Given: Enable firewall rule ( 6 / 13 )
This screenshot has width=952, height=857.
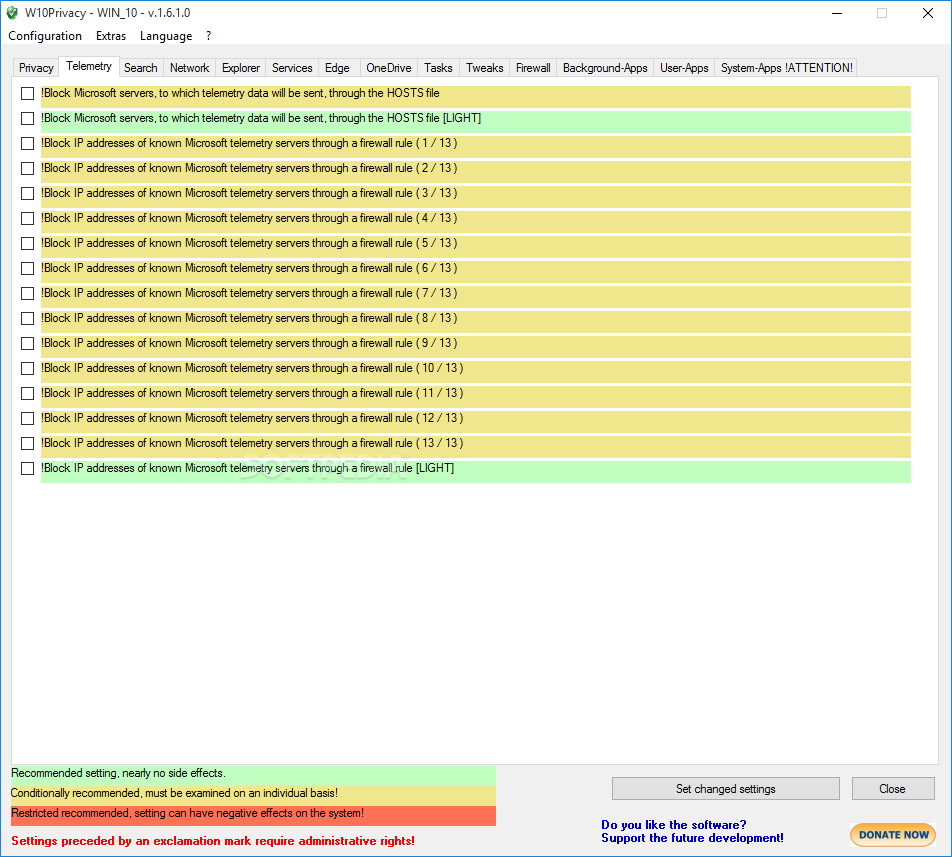Looking at the screenshot, I should [27, 268].
